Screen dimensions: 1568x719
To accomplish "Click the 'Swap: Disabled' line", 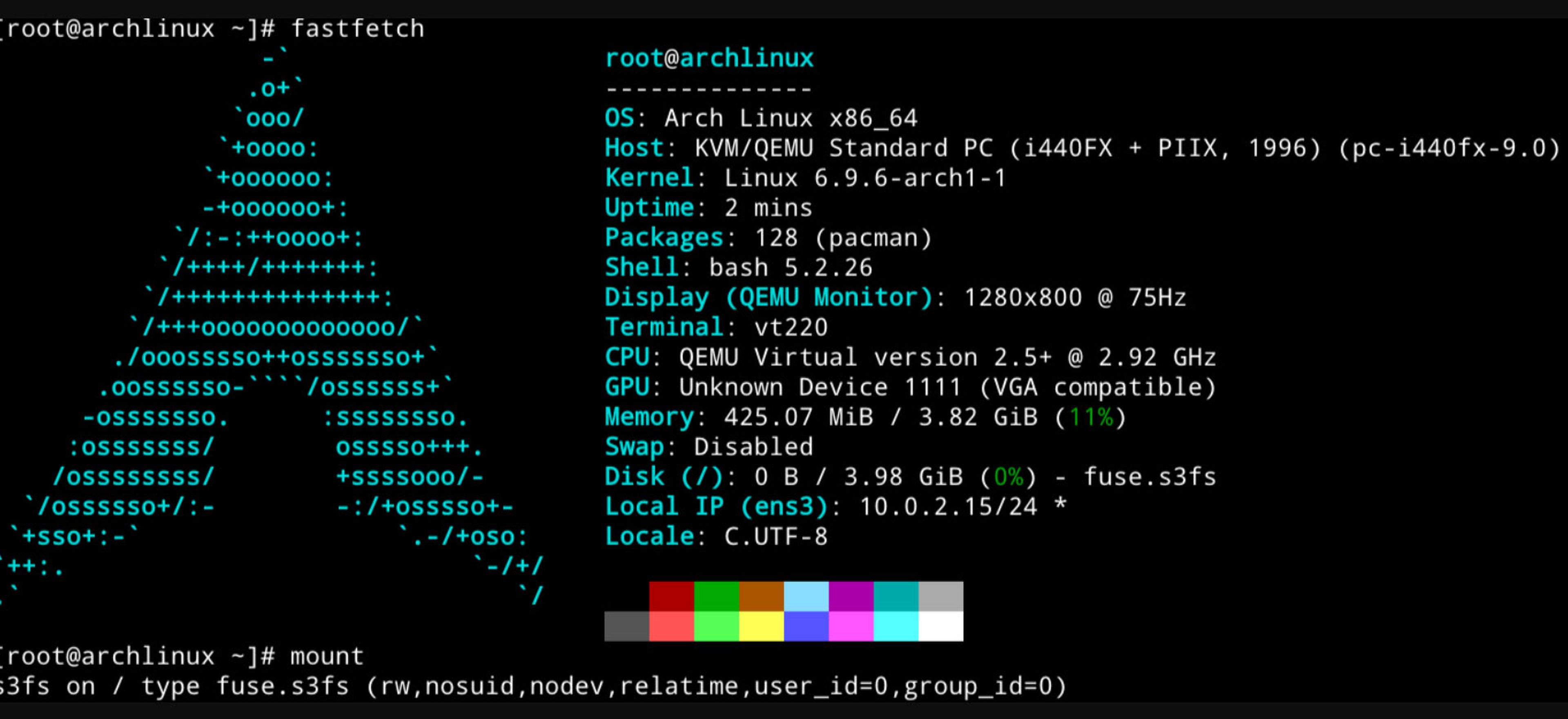I will click(x=708, y=447).
